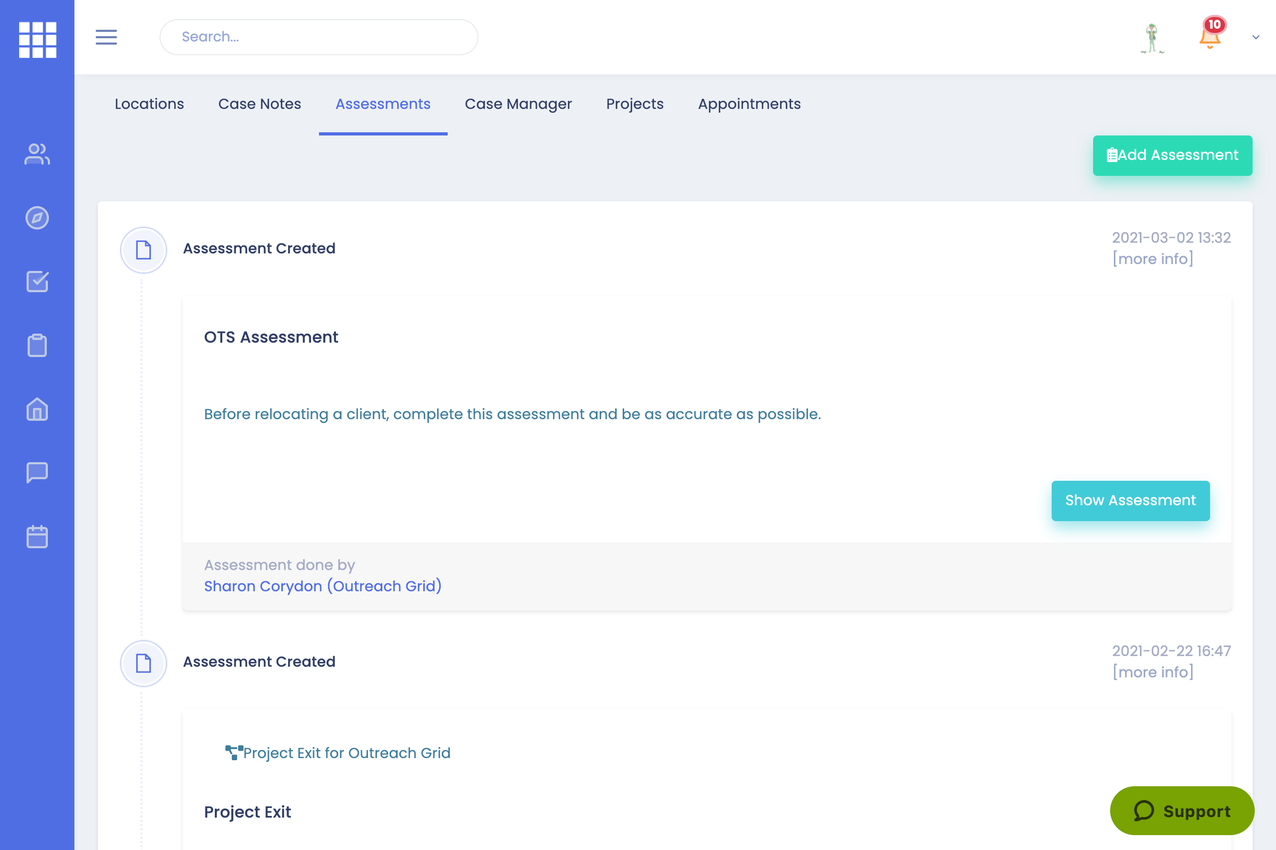
Task: Switch to the Case Notes tab
Action: coord(260,104)
